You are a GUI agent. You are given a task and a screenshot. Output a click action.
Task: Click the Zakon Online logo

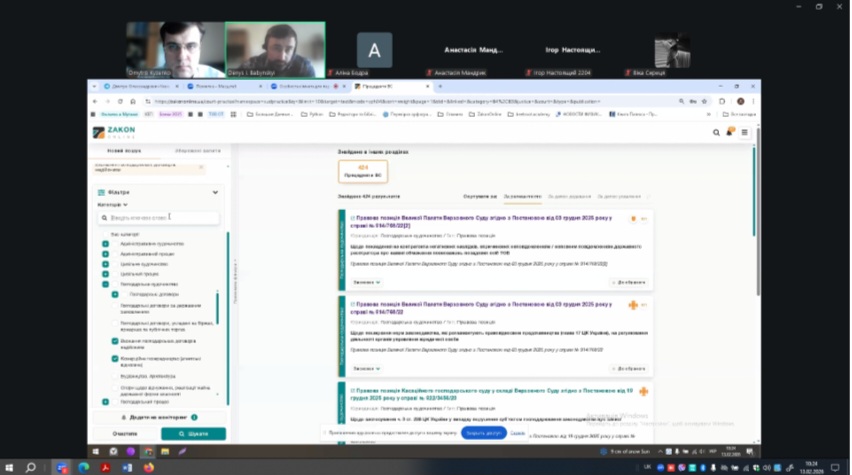point(114,132)
